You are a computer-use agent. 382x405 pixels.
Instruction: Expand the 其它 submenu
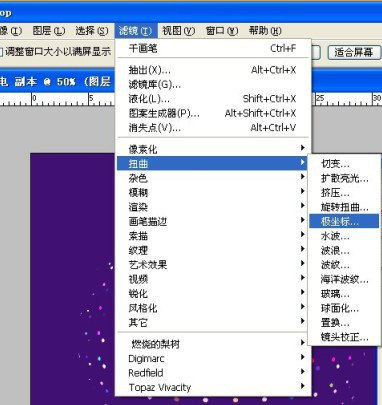tap(213, 322)
